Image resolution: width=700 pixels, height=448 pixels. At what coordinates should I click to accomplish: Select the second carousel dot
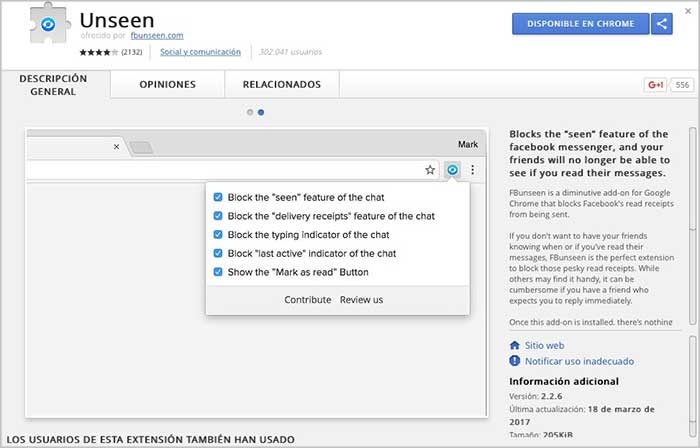tap(261, 112)
